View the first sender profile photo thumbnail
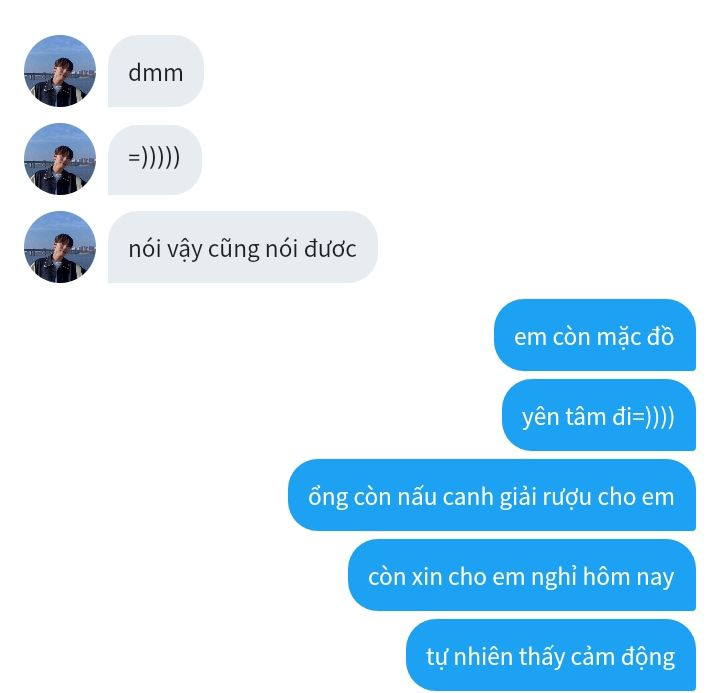Screen dimensions: 720x693 (x=60, y=71)
